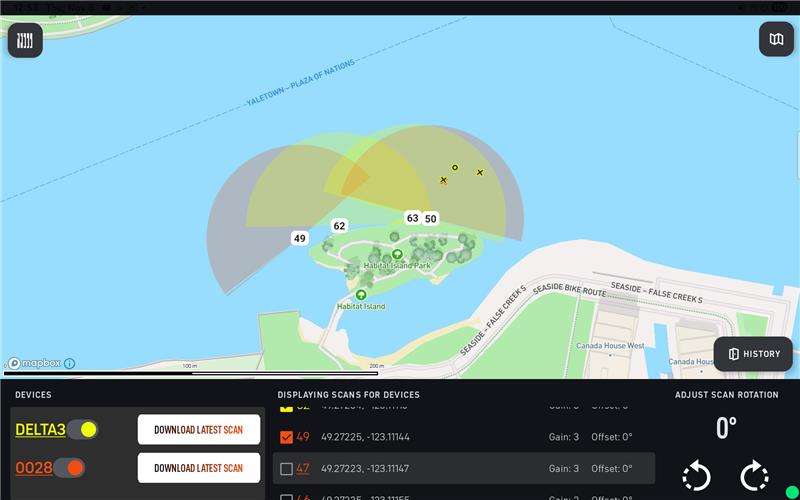Image resolution: width=800 pixels, height=500 pixels.
Task: Click Habitat Island green tree icon
Action: click(x=361, y=295)
